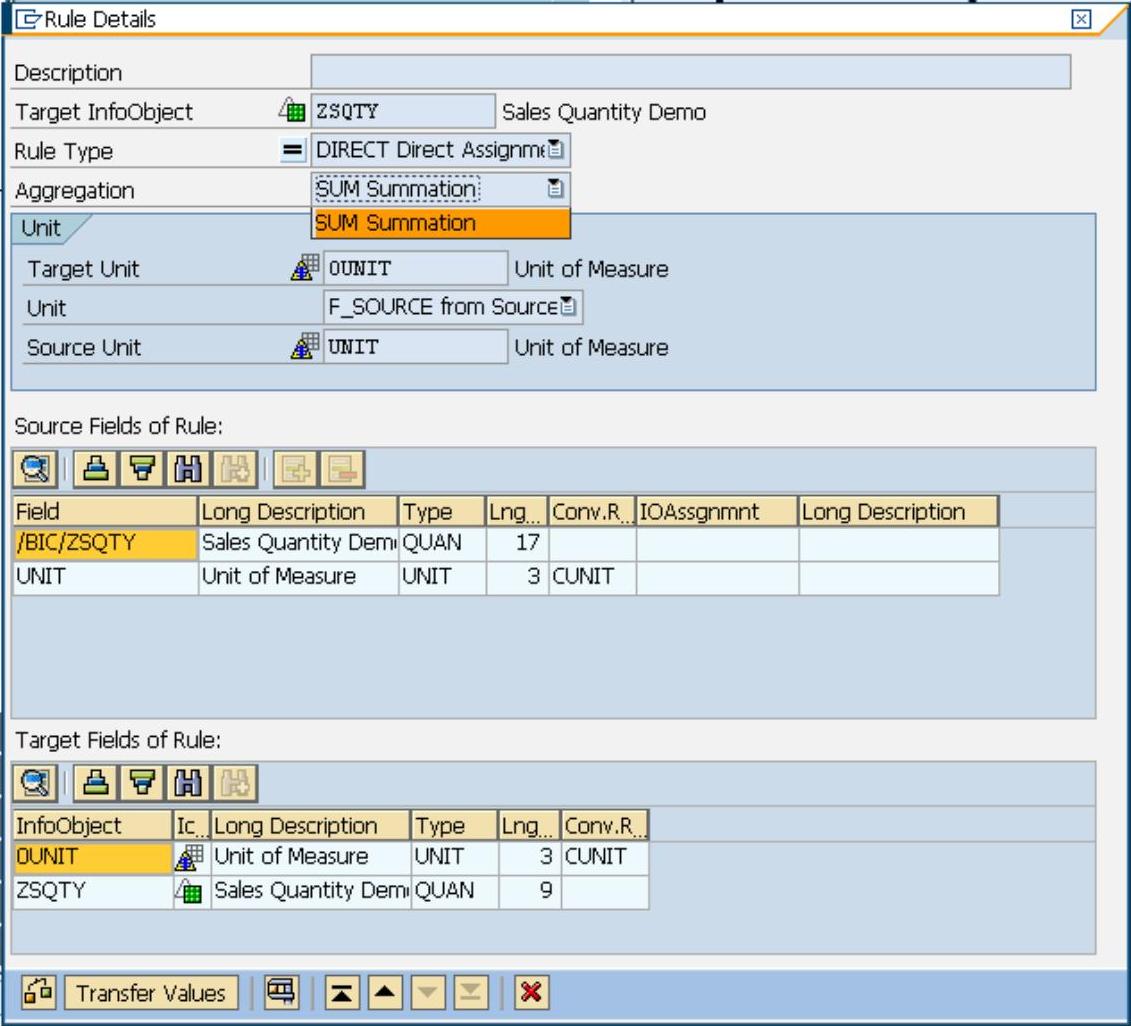Go to previous rule with up arrow
Screen dimensions: 1131x1026
tap(383, 993)
